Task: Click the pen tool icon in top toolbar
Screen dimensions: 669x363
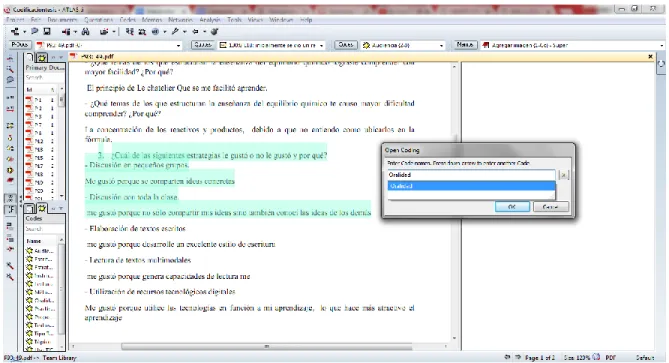Action: (x=175, y=31)
